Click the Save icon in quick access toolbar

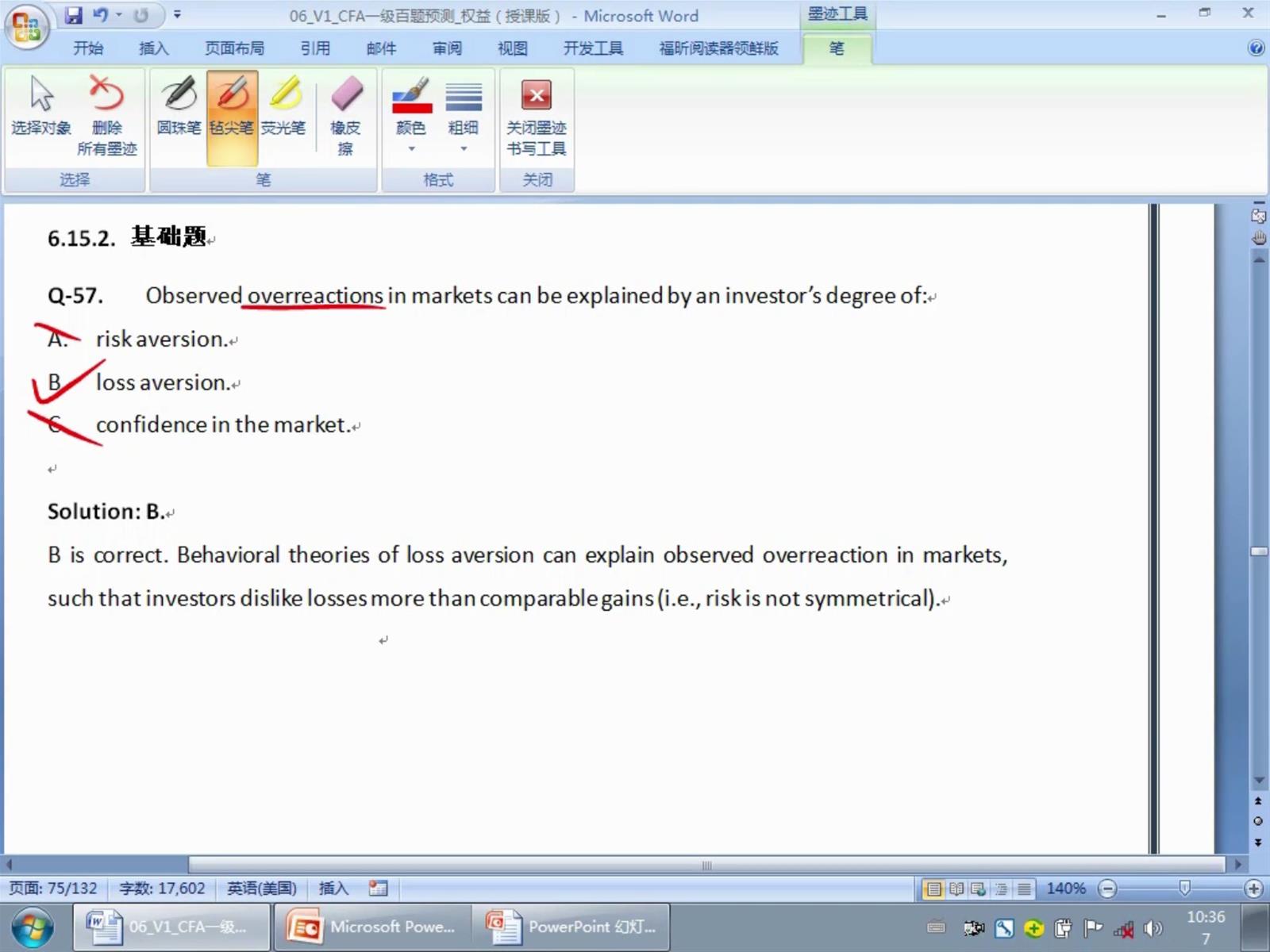pyautogui.click(x=74, y=15)
